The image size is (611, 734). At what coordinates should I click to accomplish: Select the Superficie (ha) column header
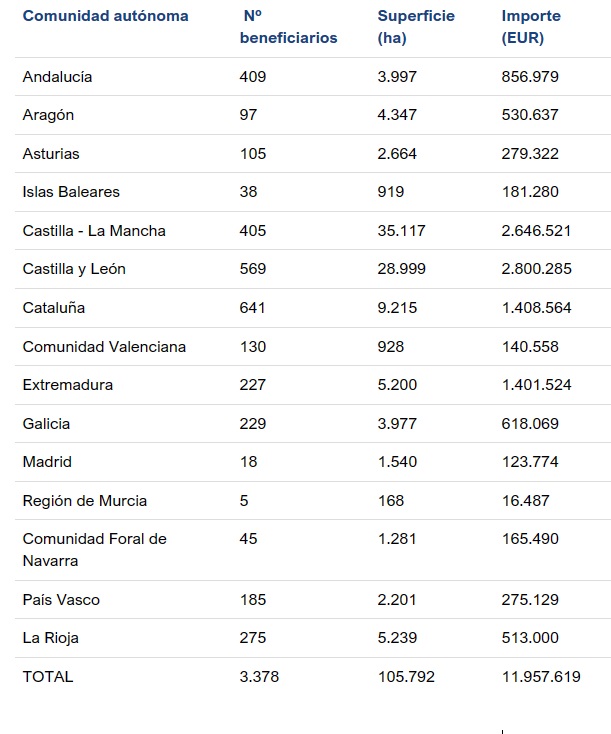(x=416, y=28)
